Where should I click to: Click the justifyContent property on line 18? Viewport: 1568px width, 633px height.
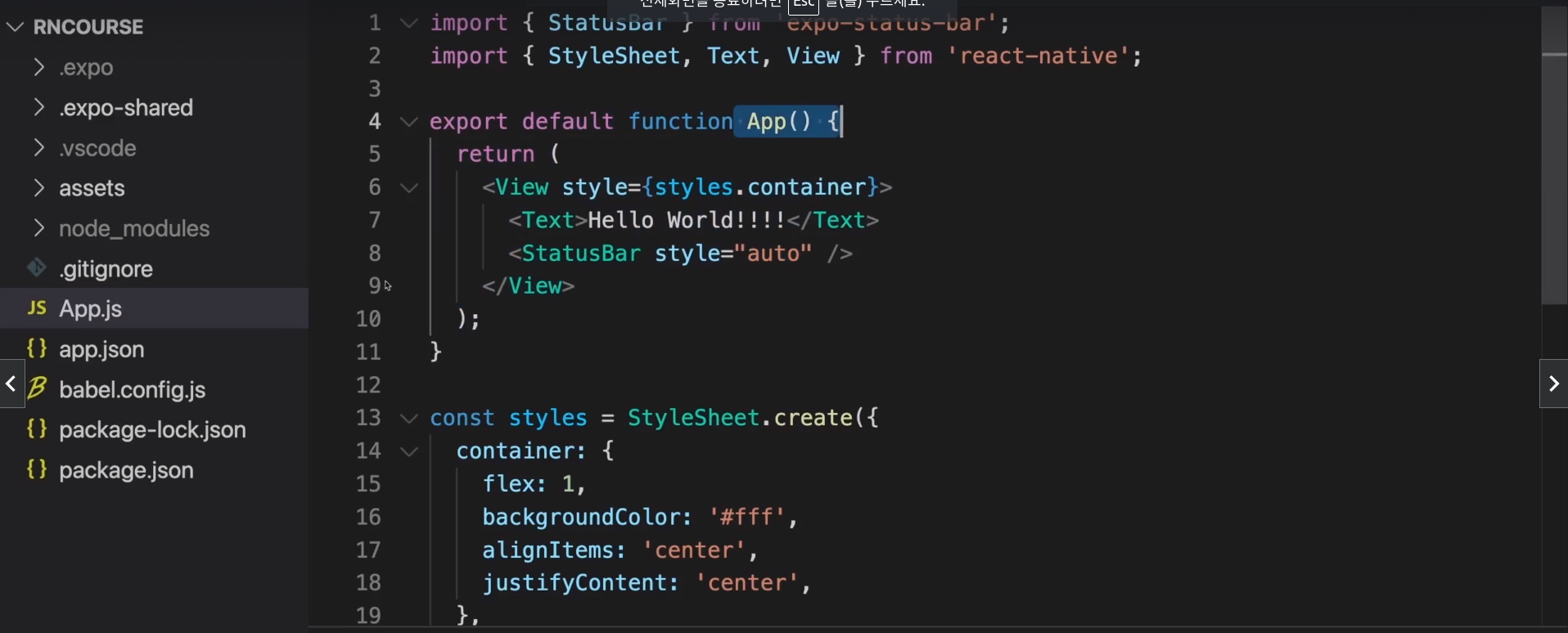tap(580, 583)
